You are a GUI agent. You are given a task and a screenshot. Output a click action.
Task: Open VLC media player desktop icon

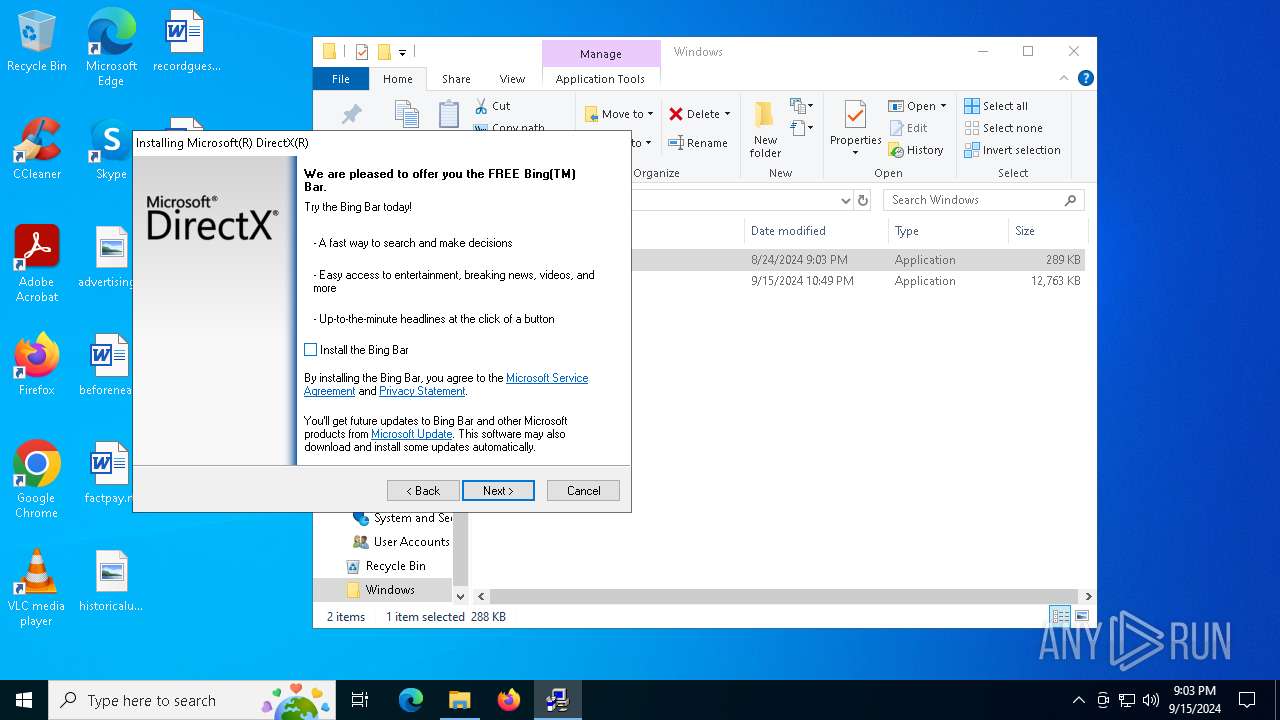[37, 588]
